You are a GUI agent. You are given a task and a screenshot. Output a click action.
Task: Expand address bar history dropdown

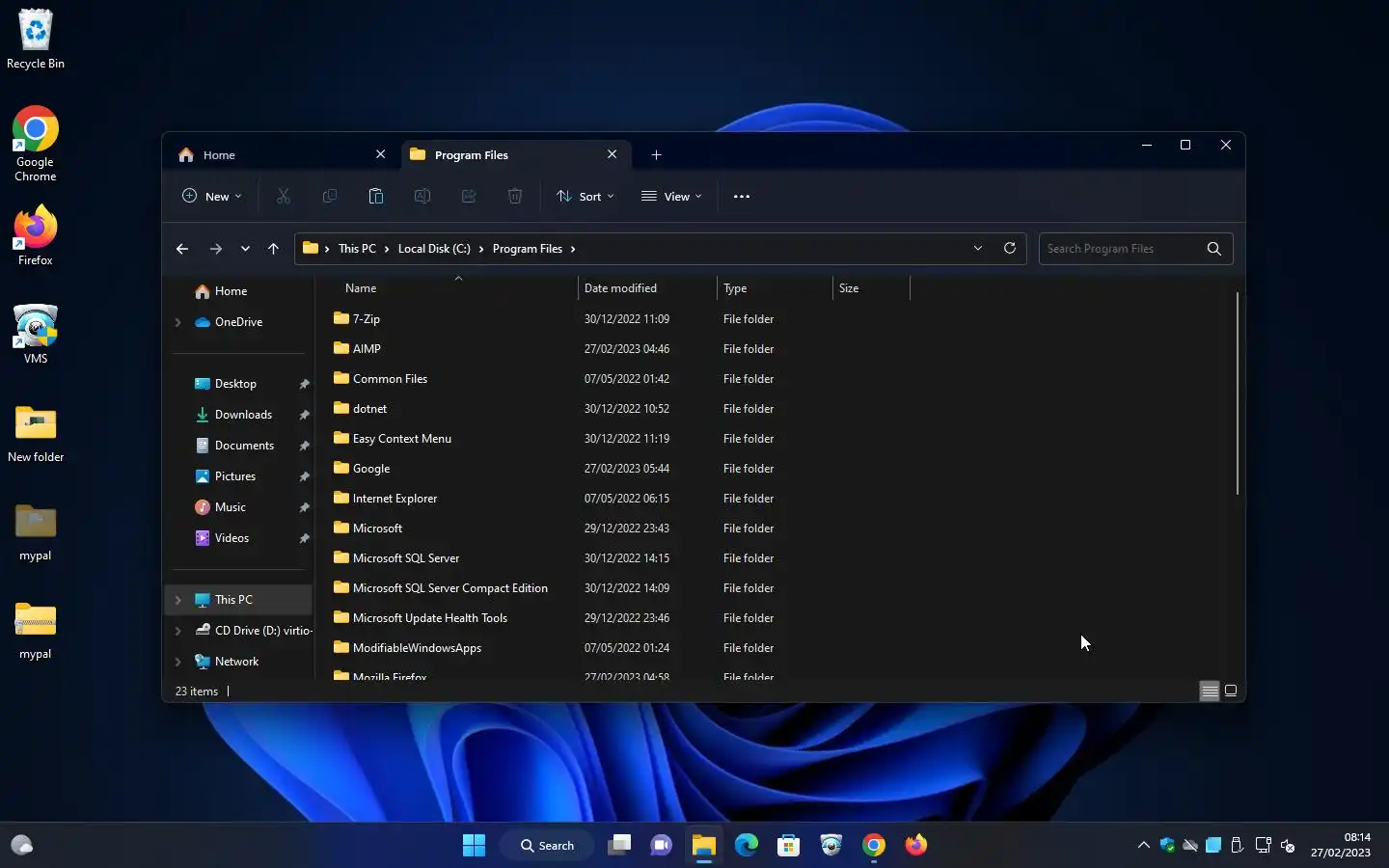[x=978, y=248]
